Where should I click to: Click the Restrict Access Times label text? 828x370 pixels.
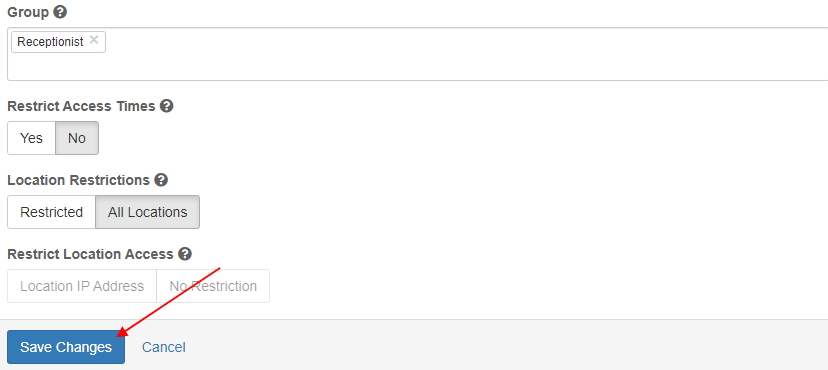(81, 106)
